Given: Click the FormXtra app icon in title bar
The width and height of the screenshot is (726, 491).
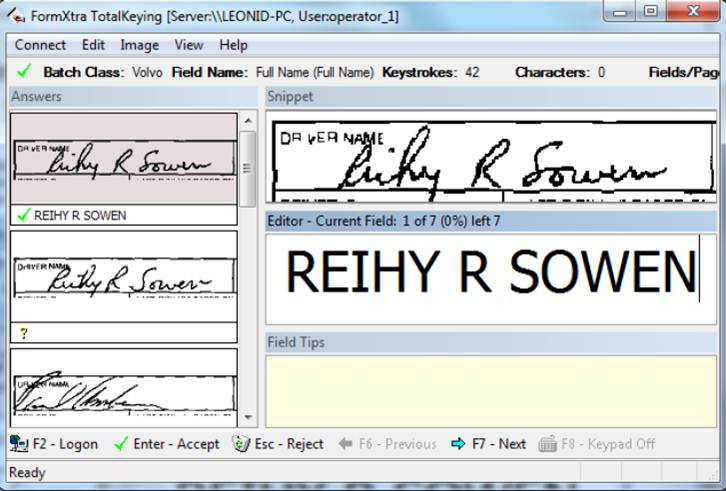Looking at the screenshot, I should (16, 13).
